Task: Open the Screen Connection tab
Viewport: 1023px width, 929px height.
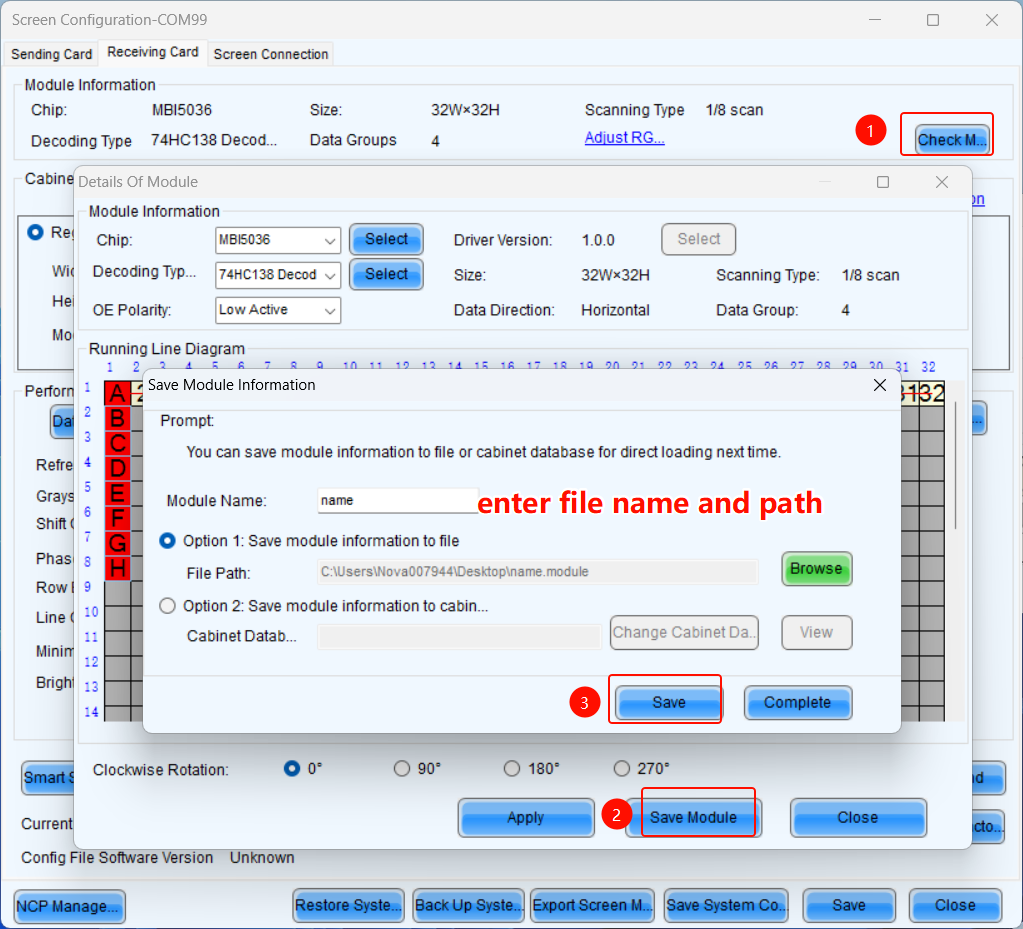Action: click(x=271, y=54)
